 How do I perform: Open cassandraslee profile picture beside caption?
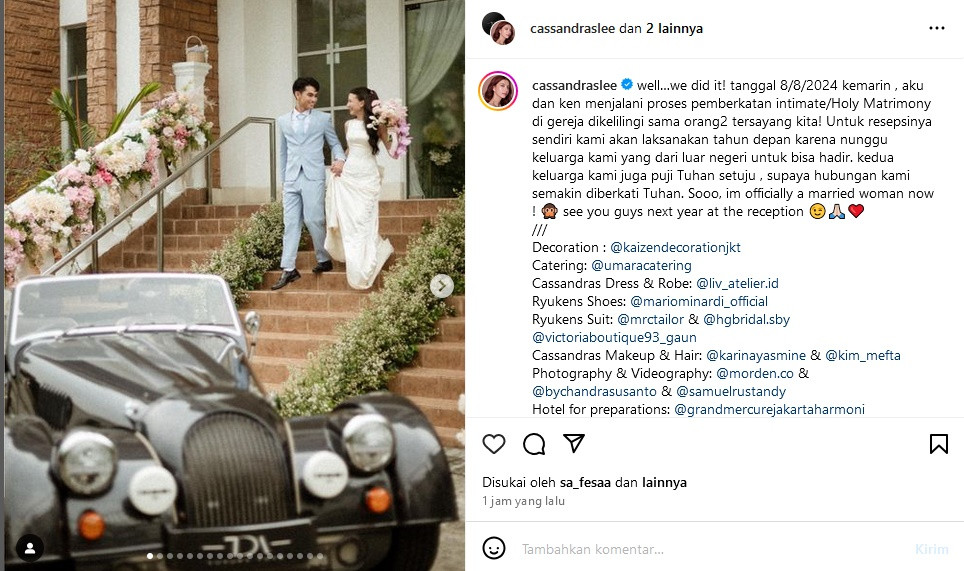[x=499, y=91]
